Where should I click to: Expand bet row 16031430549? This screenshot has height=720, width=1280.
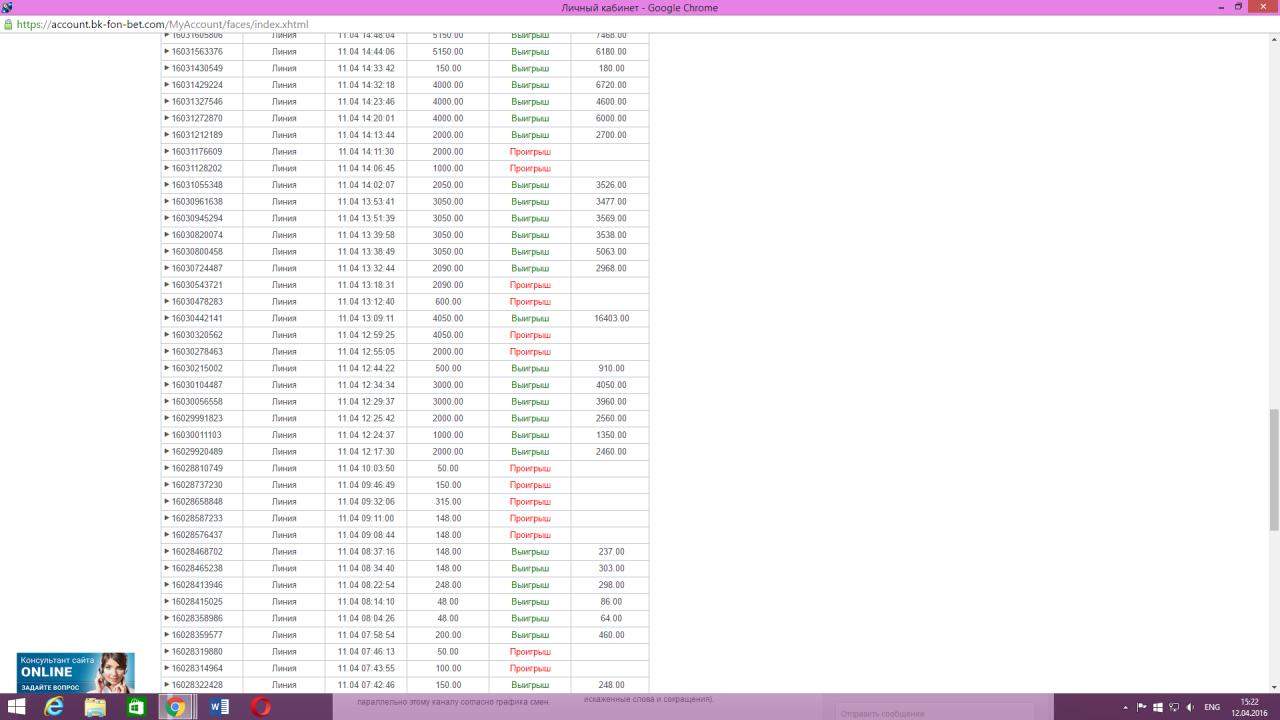pyautogui.click(x=167, y=68)
